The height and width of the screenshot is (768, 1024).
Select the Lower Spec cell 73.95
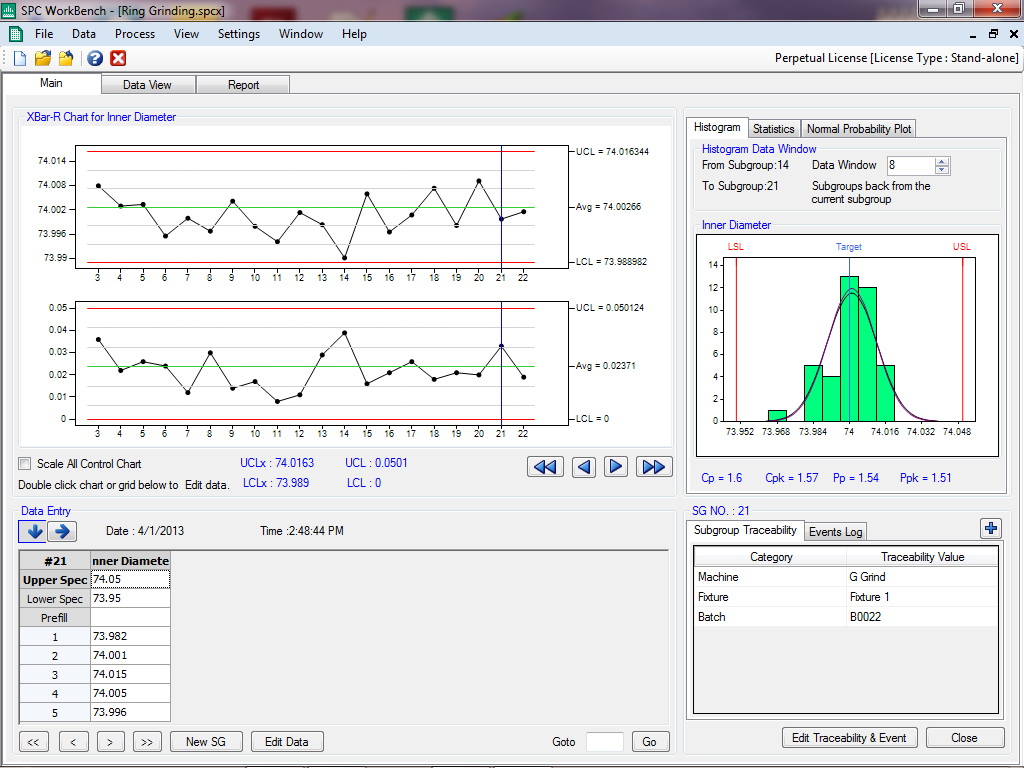130,598
